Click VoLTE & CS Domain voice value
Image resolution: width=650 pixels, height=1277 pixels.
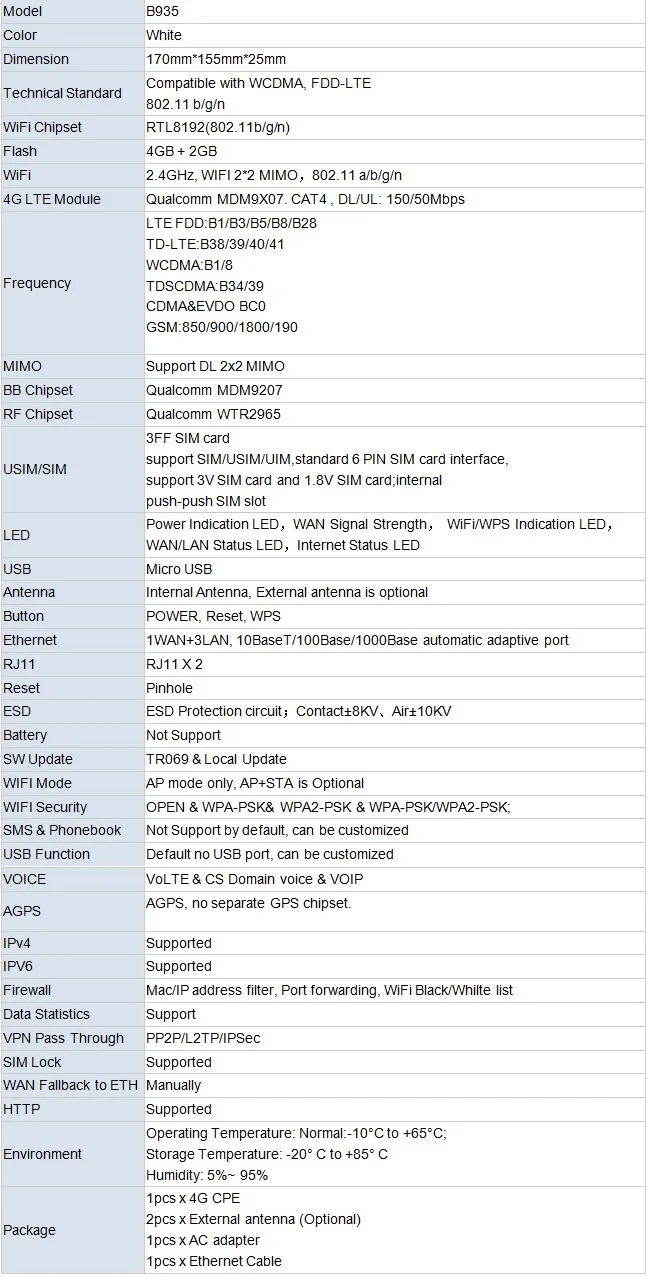click(255, 879)
